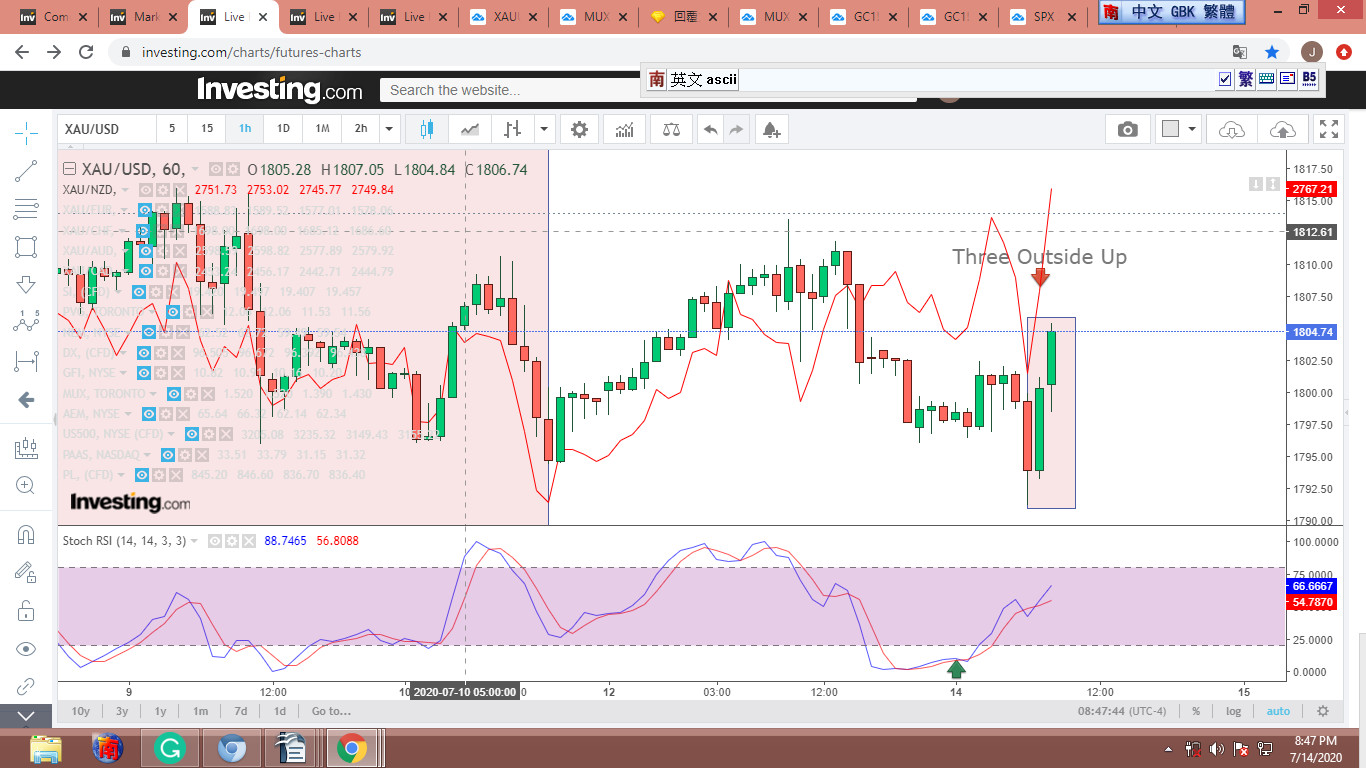Viewport: 1366px width, 768px height.
Task: Toggle visibility of Stoch RSI indicator
Action: [215, 541]
